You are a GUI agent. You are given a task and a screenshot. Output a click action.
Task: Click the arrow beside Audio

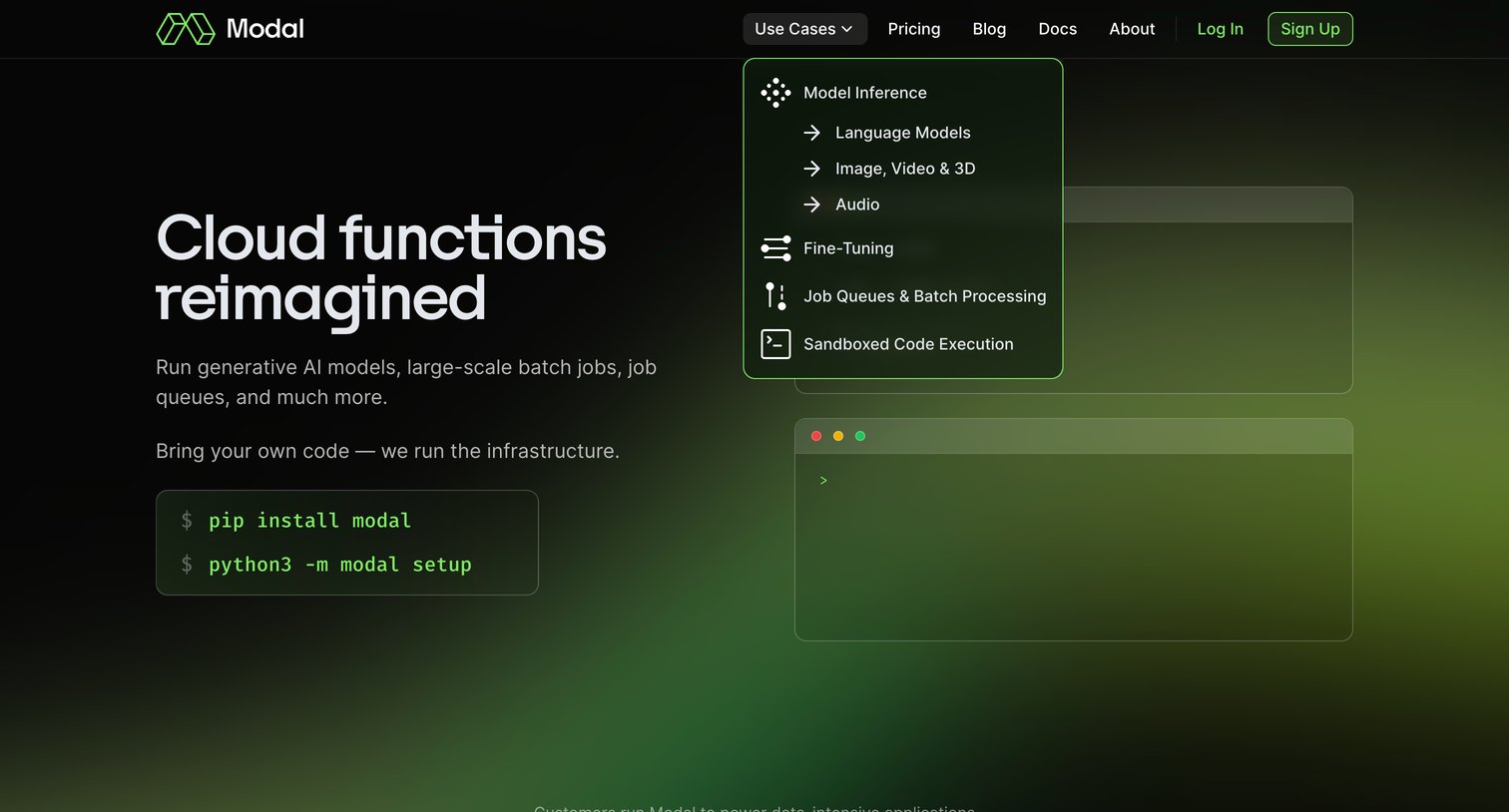pyautogui.click(x=812, y=204)
